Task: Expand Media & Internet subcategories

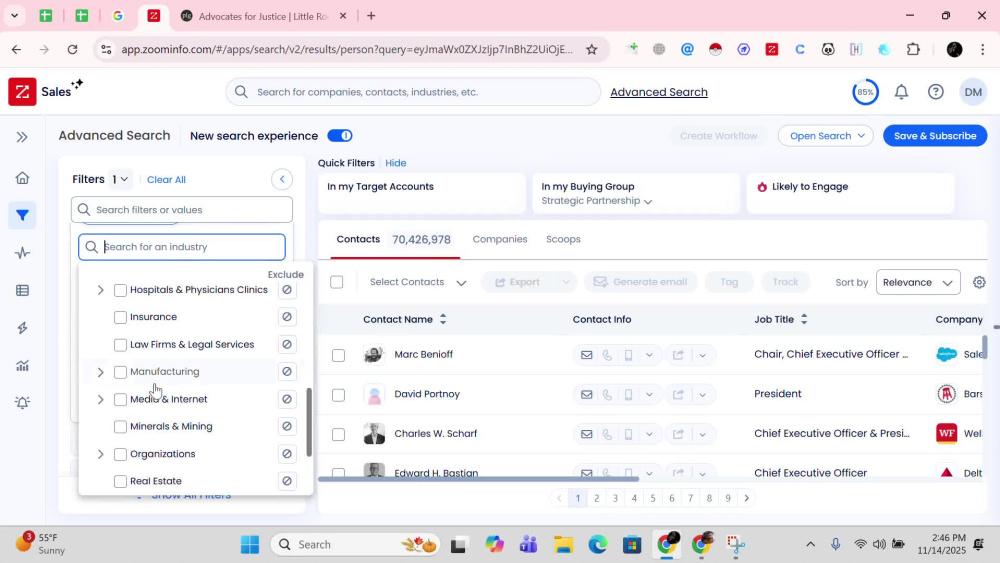Action: 100,400
